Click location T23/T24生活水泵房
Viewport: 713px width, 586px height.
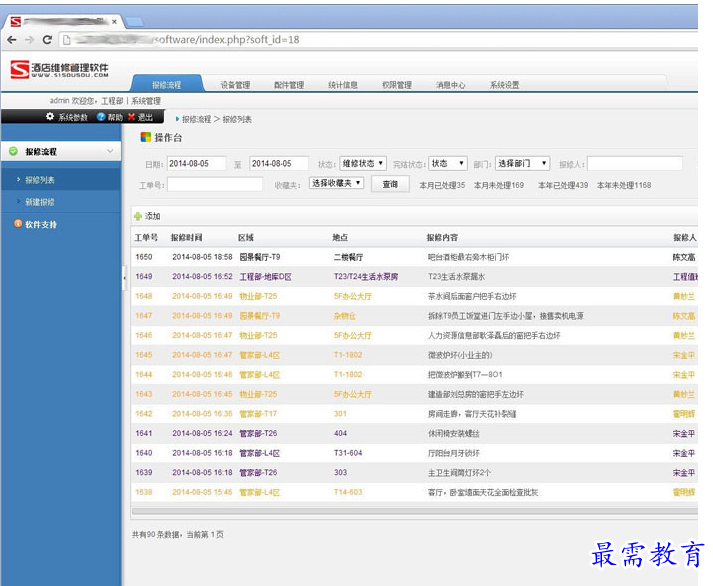click(366, 276)
